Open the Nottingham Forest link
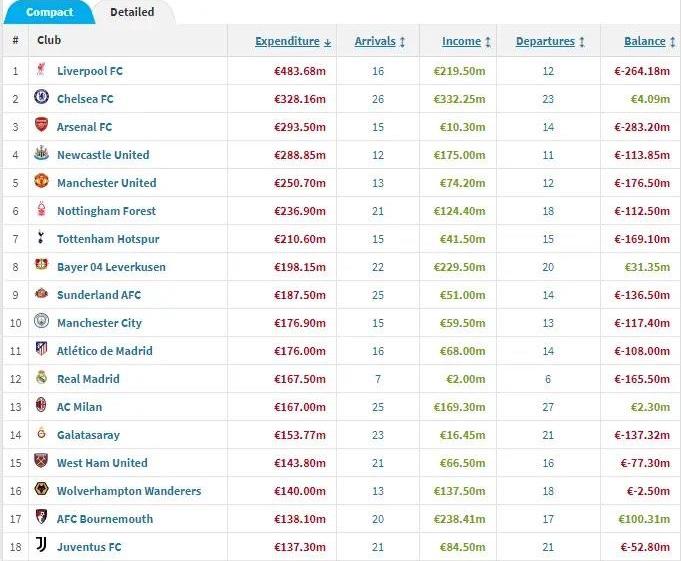Screen dimensions: 681x561 click(106, 211)
